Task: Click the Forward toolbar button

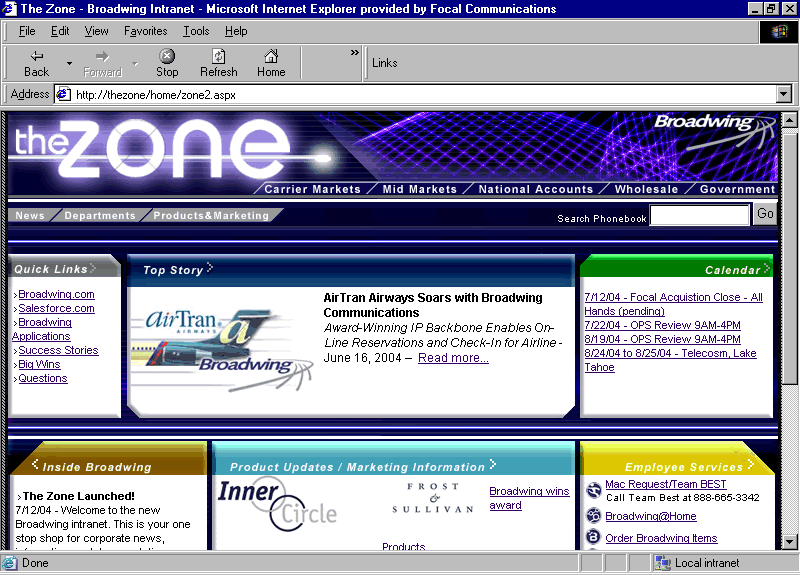Action: pos(102,63)
